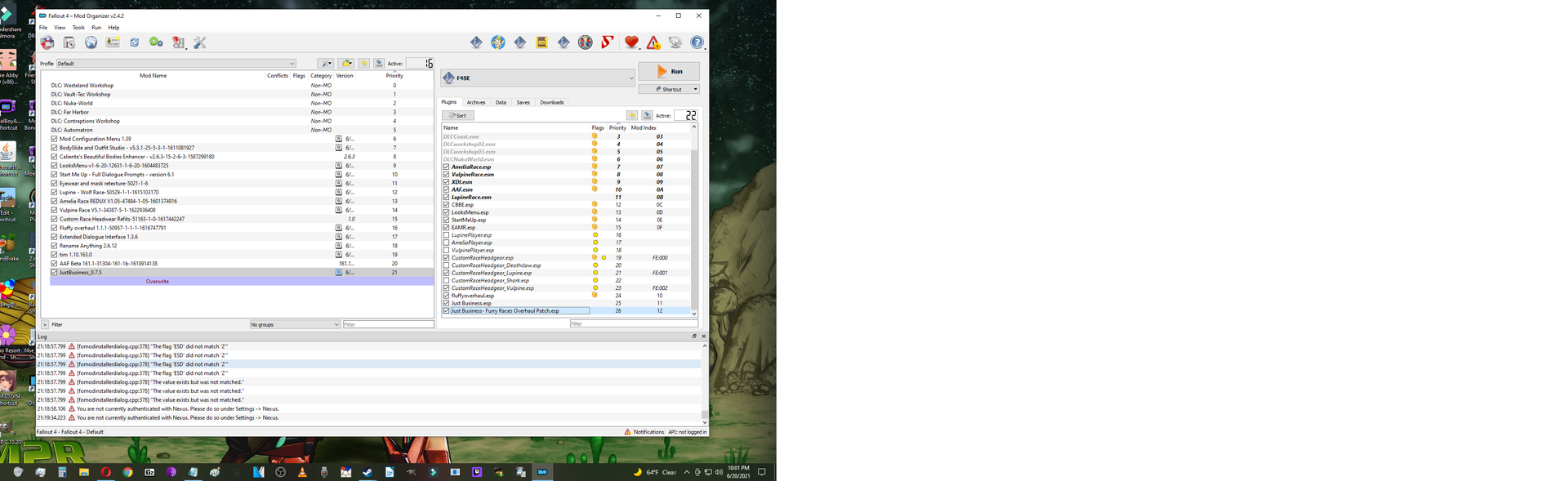Click Install Mod from archive icon
Screen dimensions: 1568x481
pyautogui.click(x=69, y=42)
